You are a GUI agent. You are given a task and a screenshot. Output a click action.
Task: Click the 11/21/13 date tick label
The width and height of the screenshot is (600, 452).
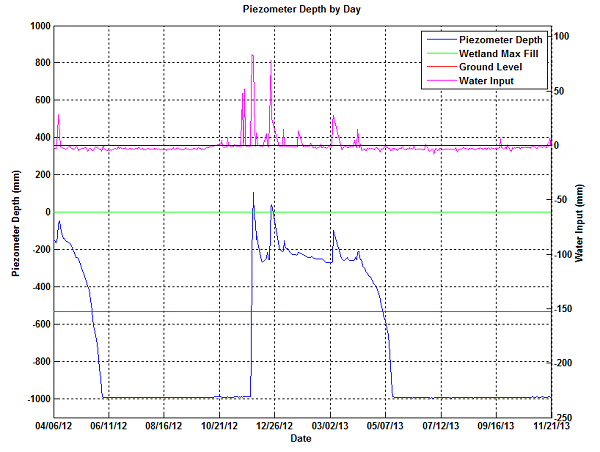pos(551,426)
